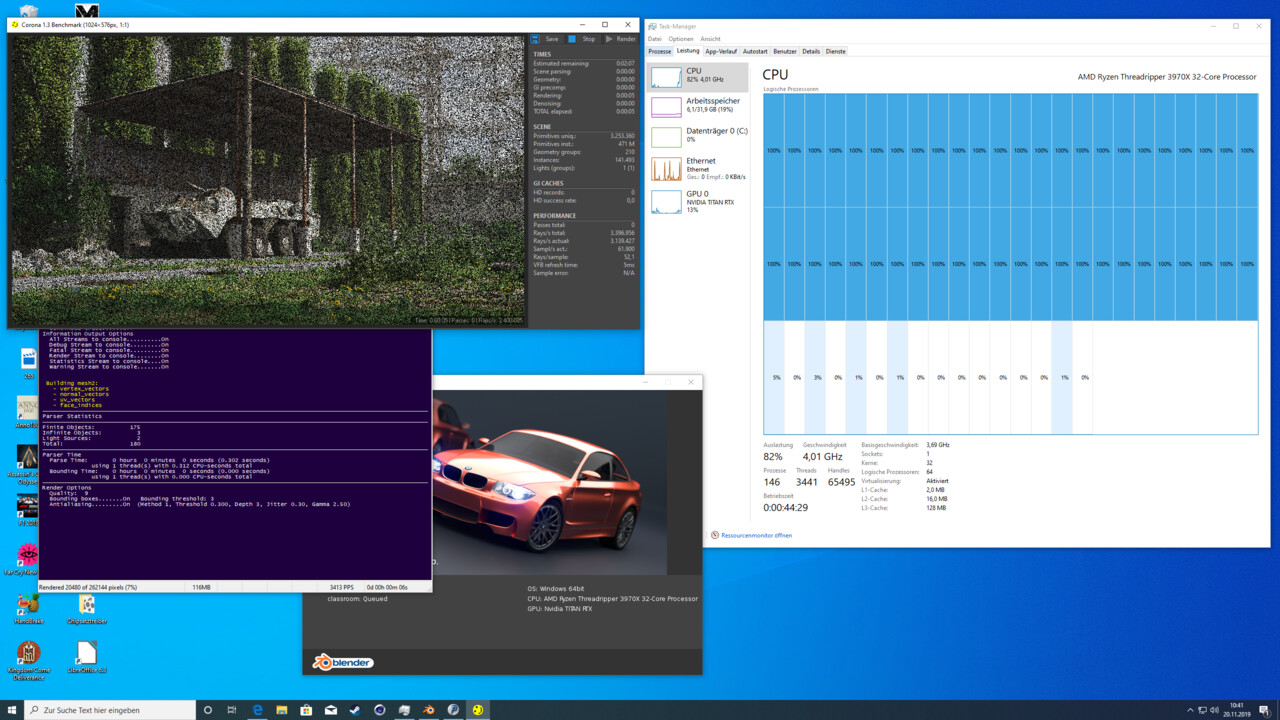
Task: Select the GPU 0 NVIDIA TITAN RTX entry
Action: point(698,201)
